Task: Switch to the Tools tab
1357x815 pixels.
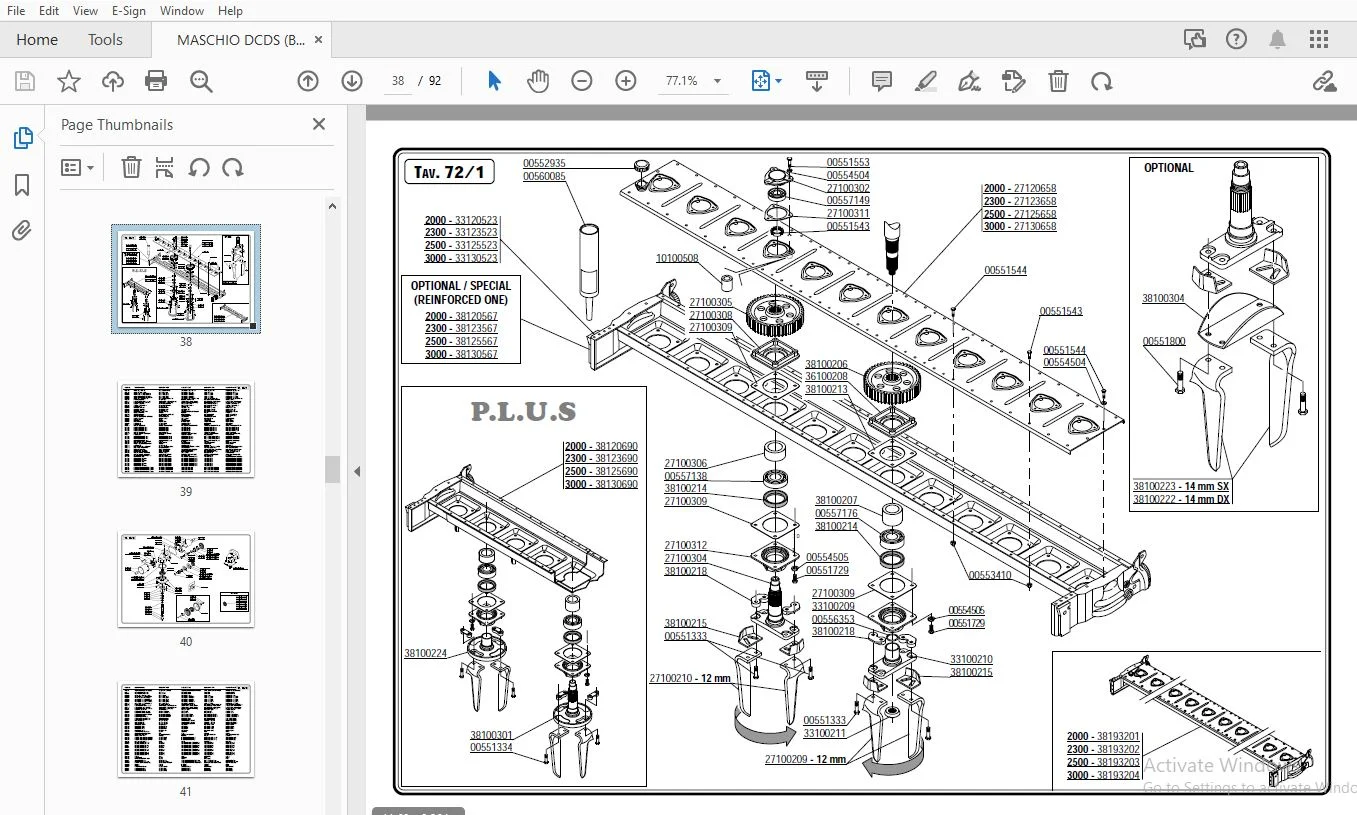Action: [105, 40]
